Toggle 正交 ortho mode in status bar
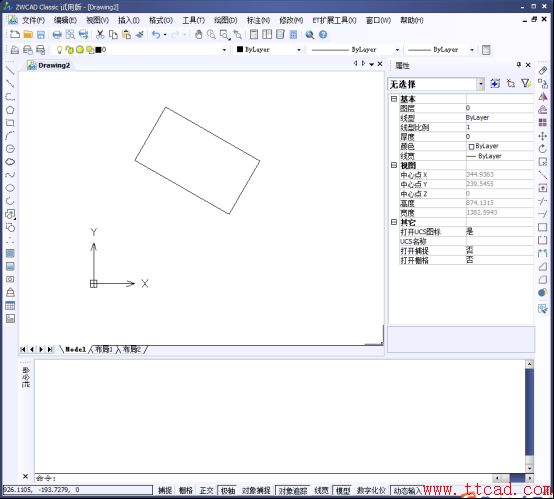The height and width of the screenshot is (499, 554). pos(206,490)
